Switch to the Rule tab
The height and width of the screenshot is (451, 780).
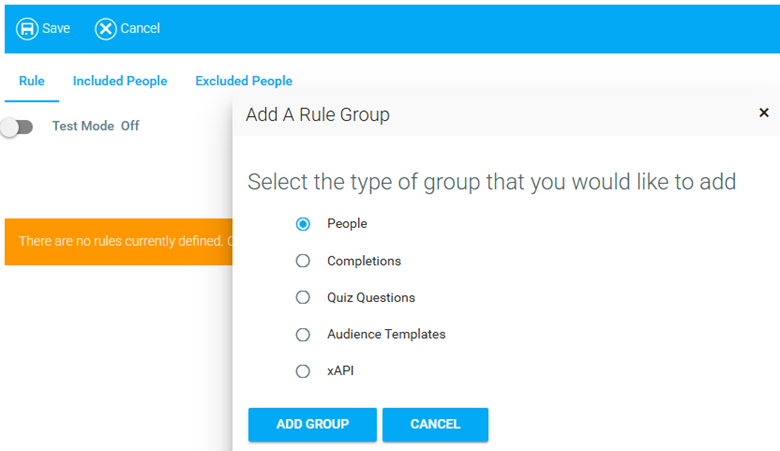click(x=32, y=81)
